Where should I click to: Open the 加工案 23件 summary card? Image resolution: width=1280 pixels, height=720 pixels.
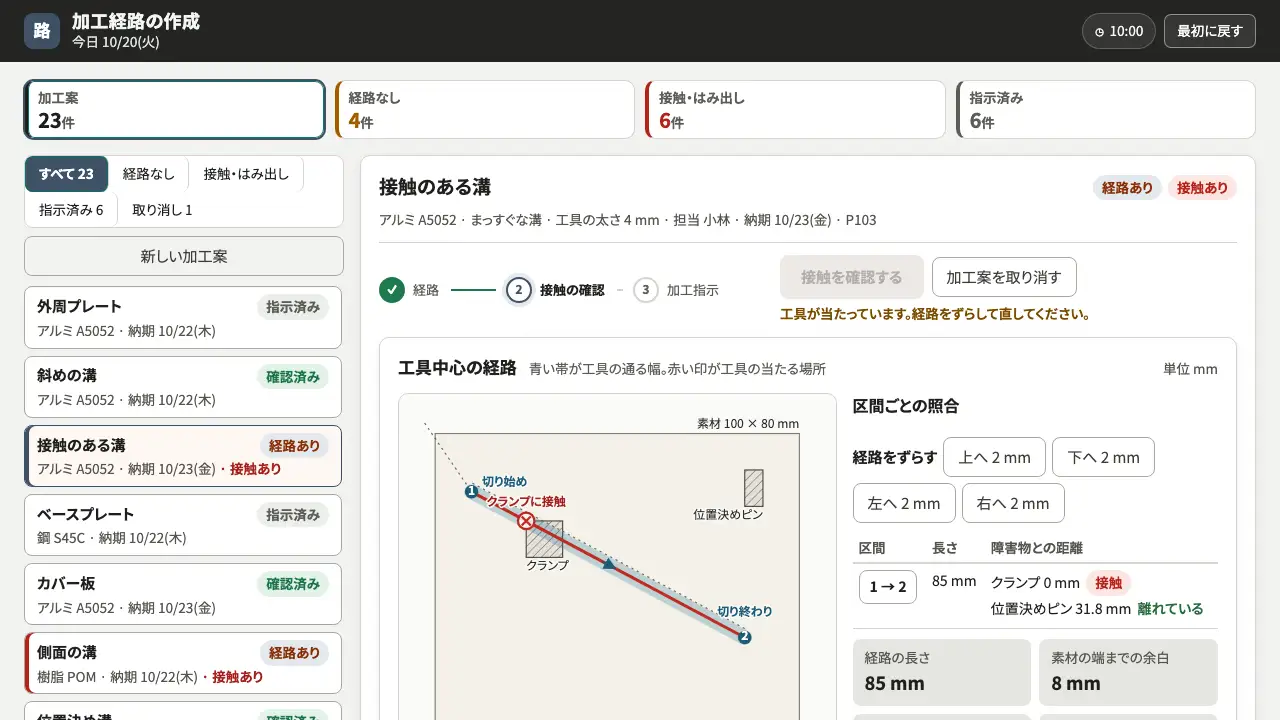[175, 109]
